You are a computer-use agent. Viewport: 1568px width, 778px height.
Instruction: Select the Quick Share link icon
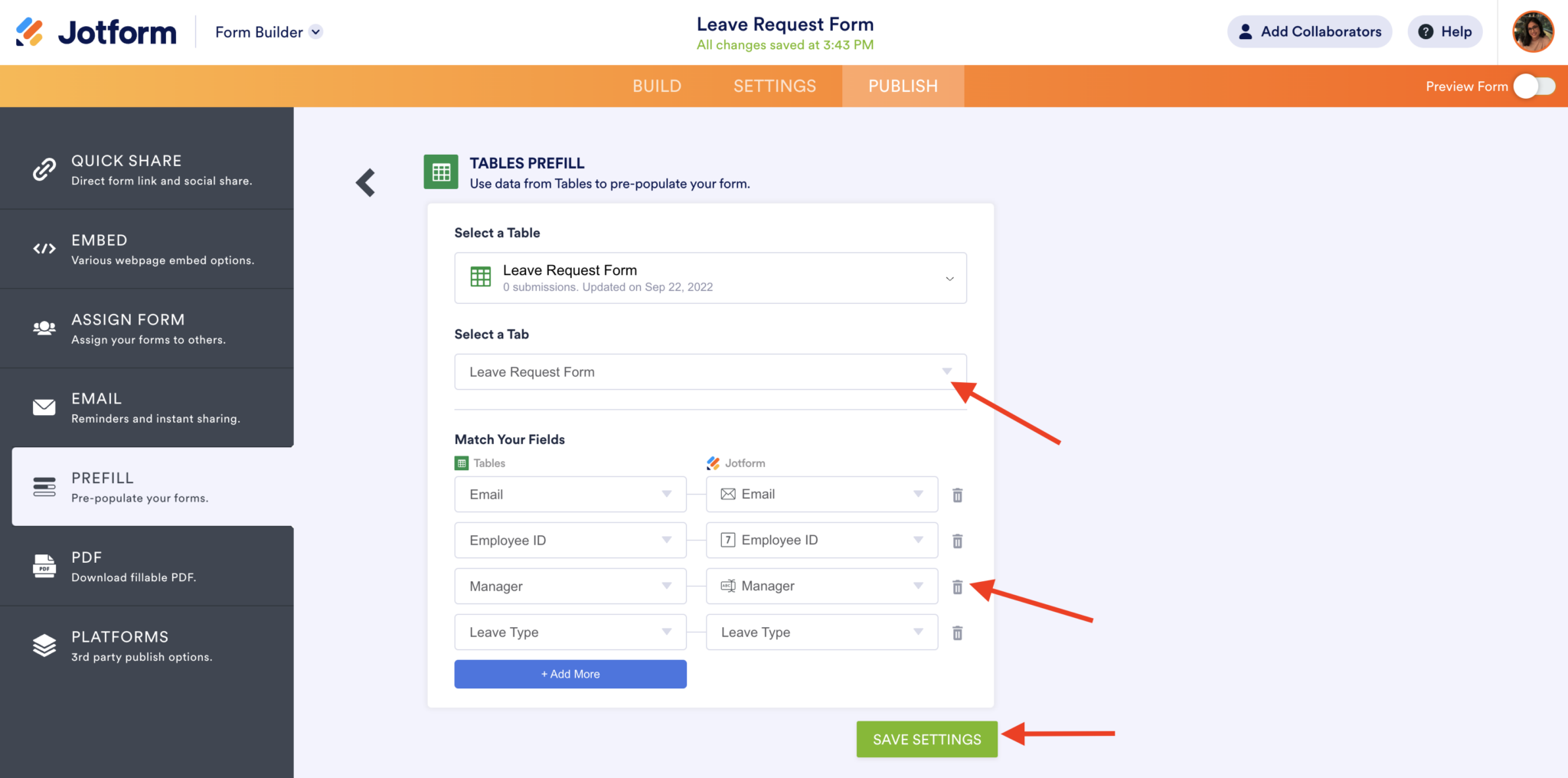44,169
